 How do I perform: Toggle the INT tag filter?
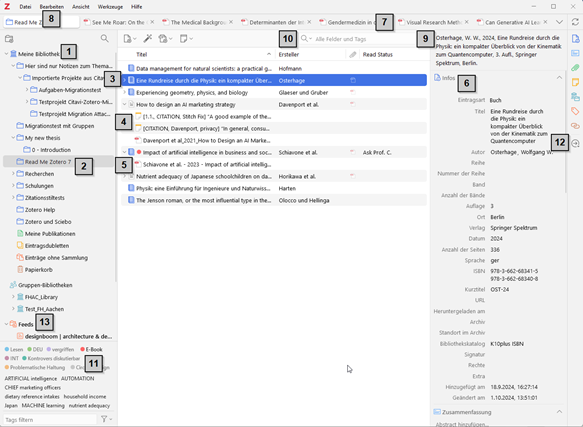[12, 359]
